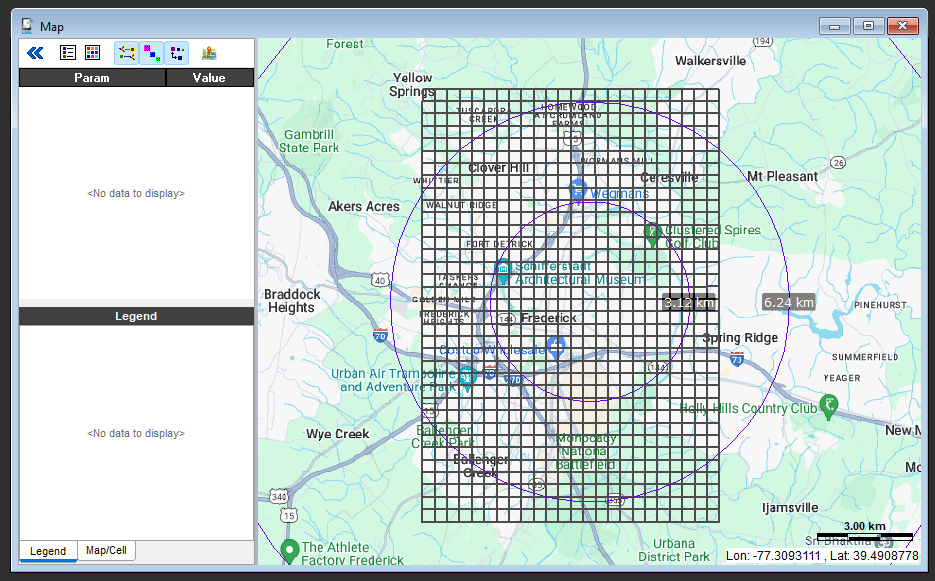Click the Pinehurst map label
The height and width of the screenshot is (581, 935).
point(880,305)
